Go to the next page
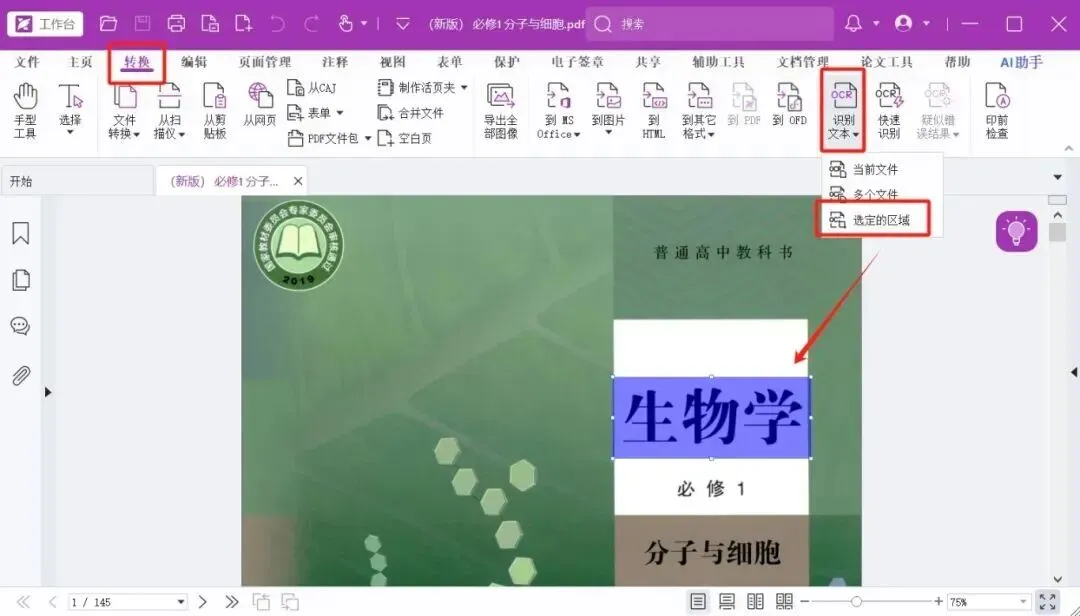Image resolution: width=1080 pixels, height=616 pixels. pos(202,602)
